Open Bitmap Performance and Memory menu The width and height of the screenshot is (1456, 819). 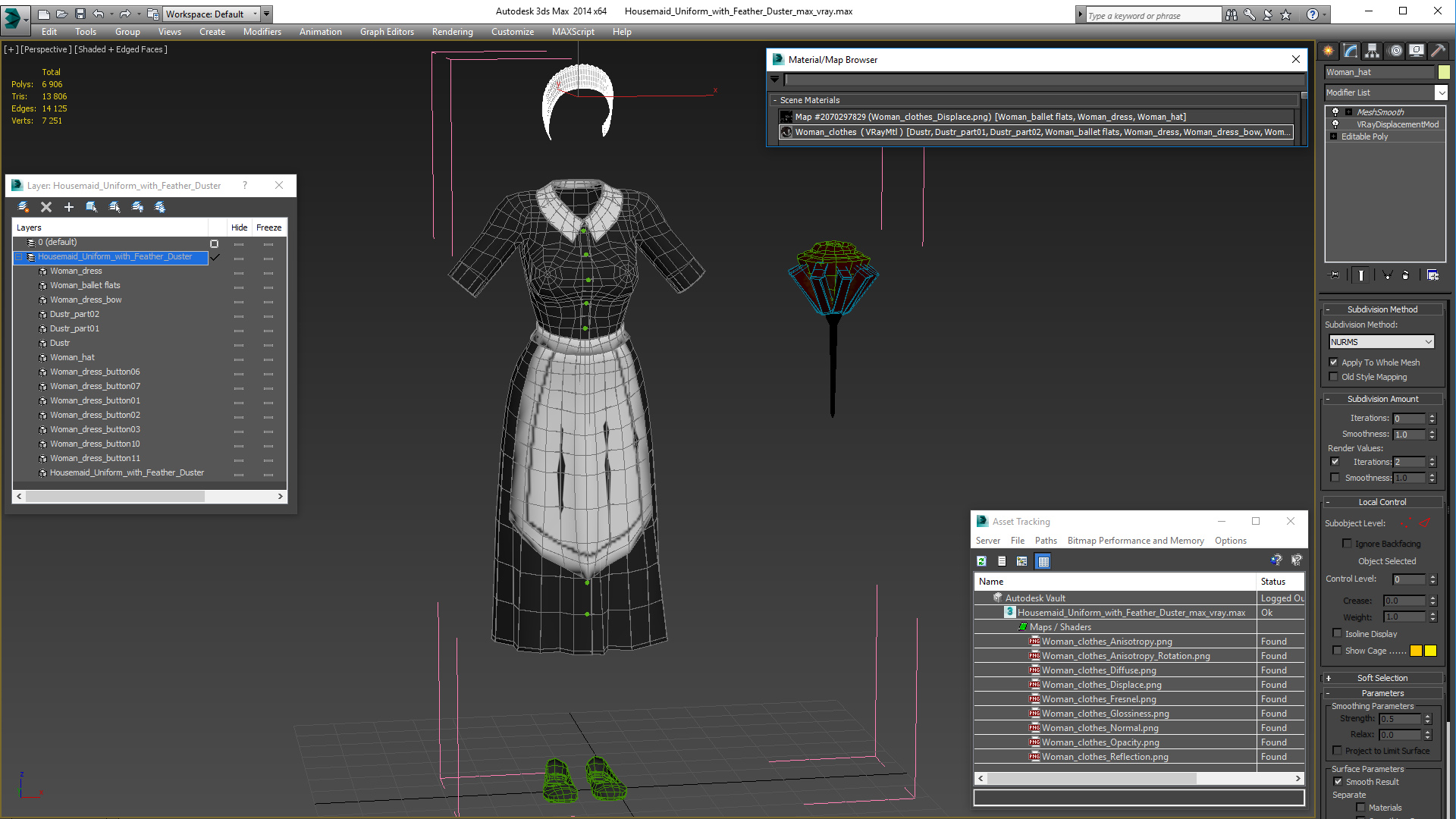(1136, 541)
